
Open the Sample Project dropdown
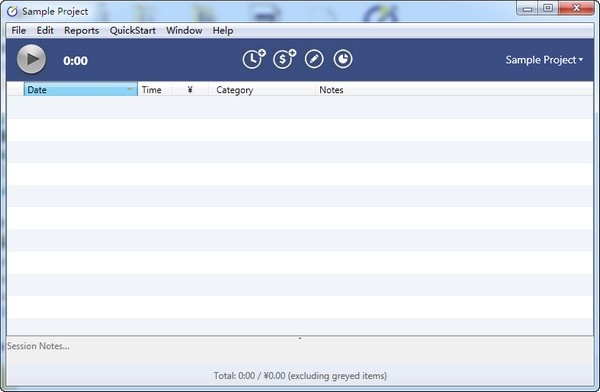544,60
